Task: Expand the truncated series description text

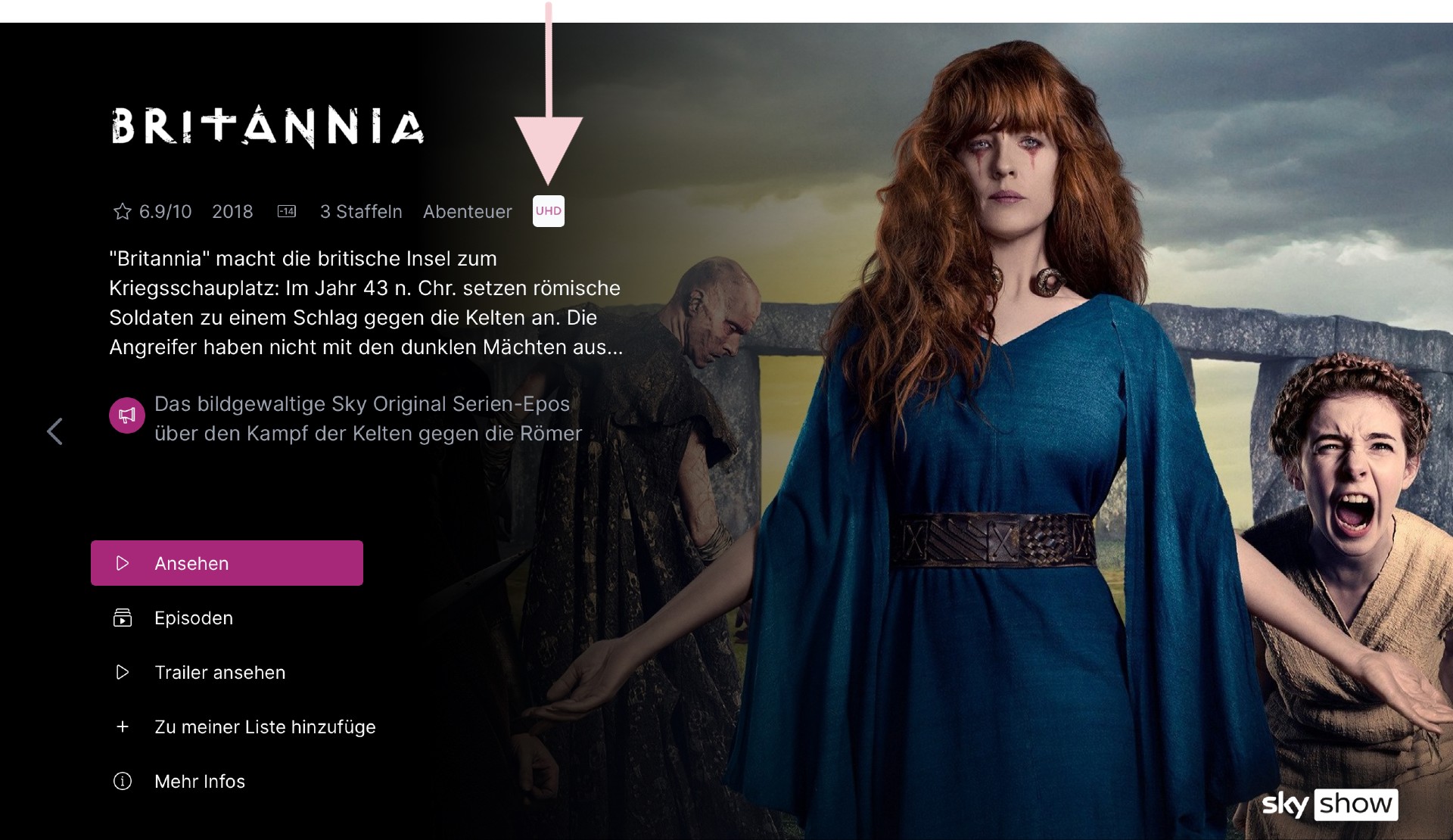Action: 366,303
